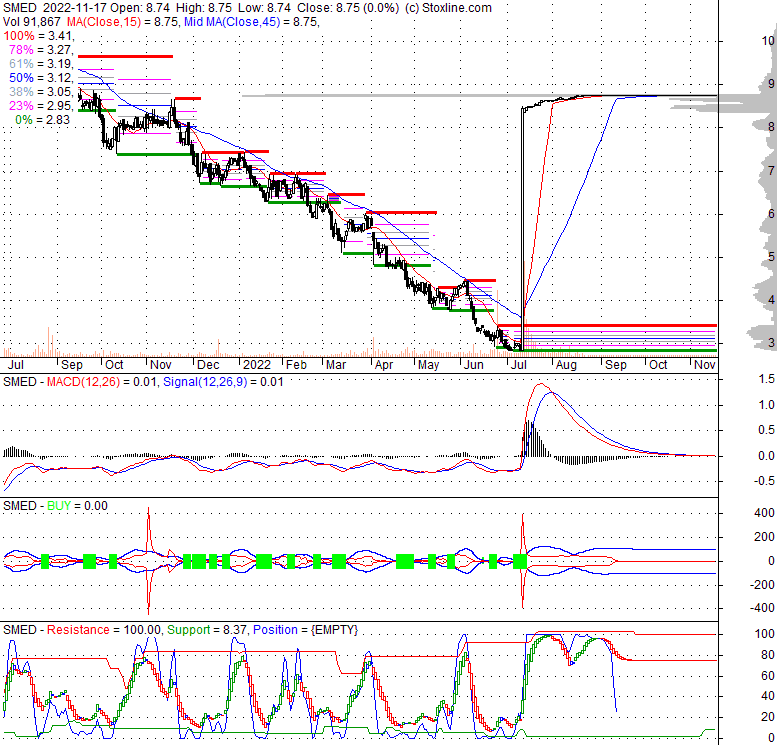Click the 'Jul' label that follows Jun

click(x=519, y=365)
